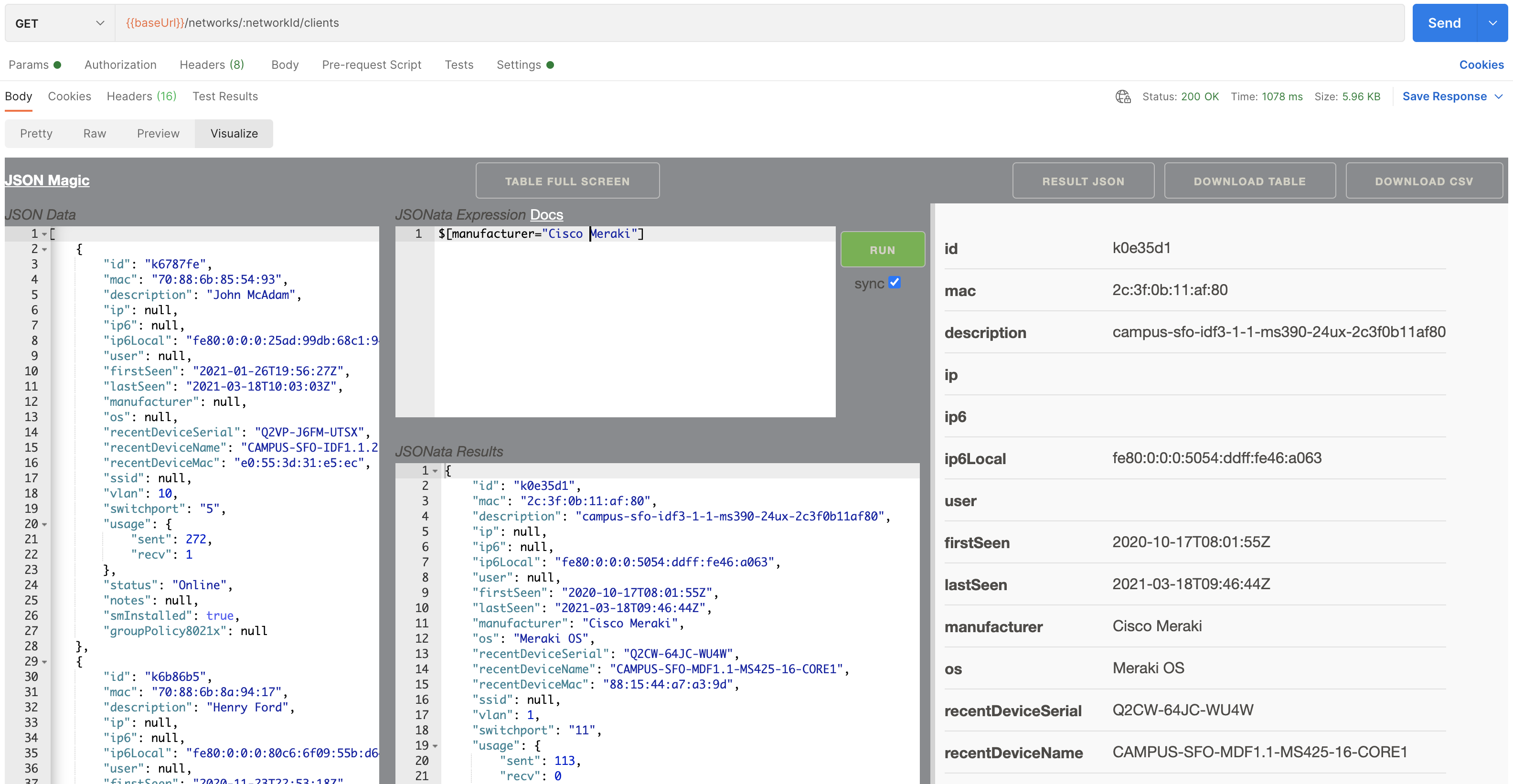The height and width of the screenshot is (784, 1513).
Task: Open the Cookies link at top right
Action: click(x=1481, y=64)
